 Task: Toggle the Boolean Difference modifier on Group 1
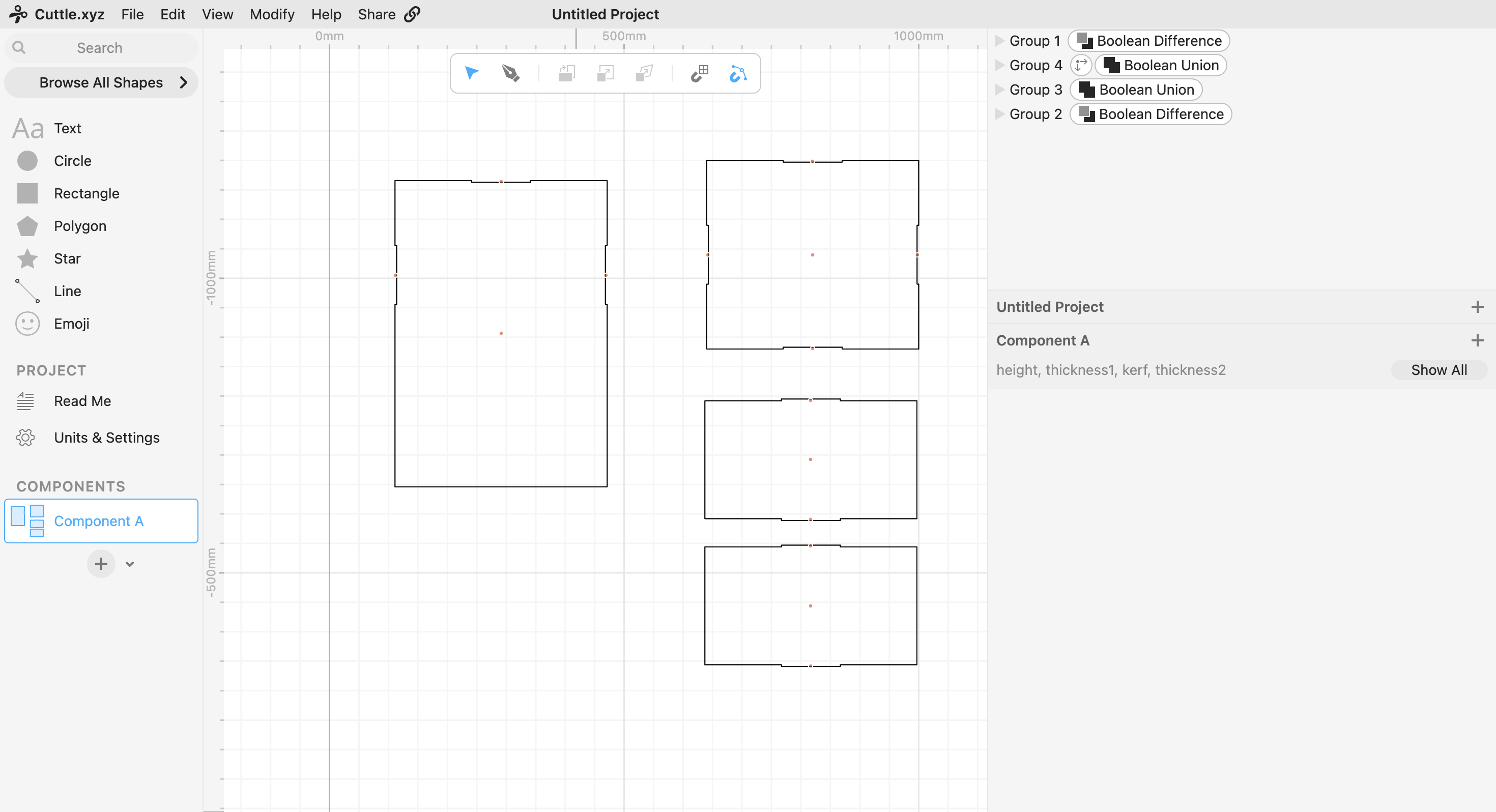(x=1148, y=41)
